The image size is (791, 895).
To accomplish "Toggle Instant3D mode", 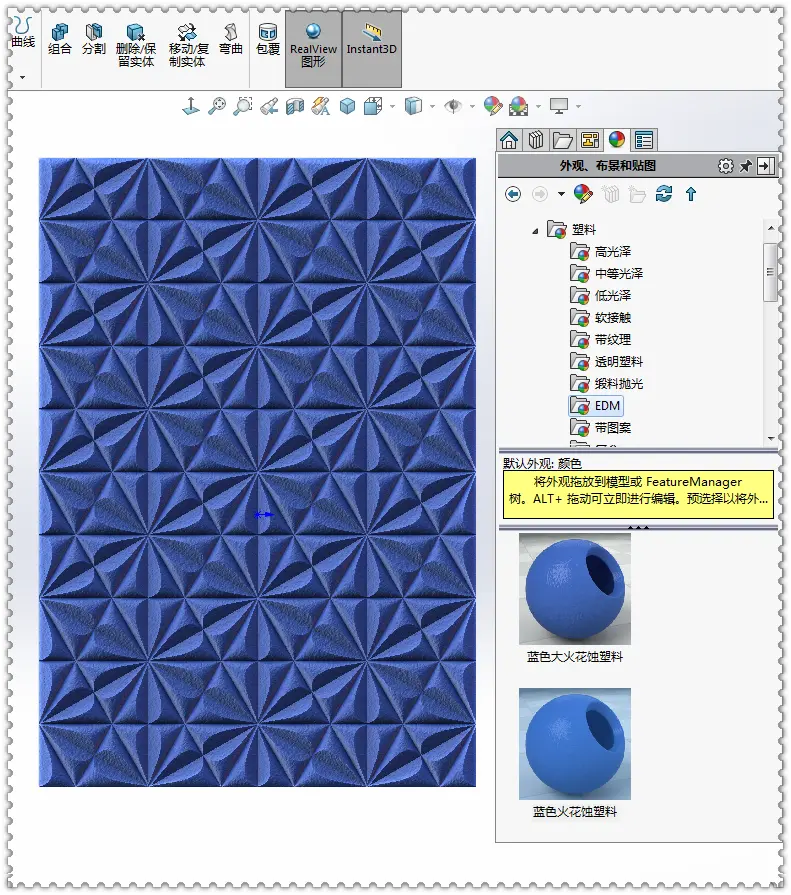I will tap(372, 49).
